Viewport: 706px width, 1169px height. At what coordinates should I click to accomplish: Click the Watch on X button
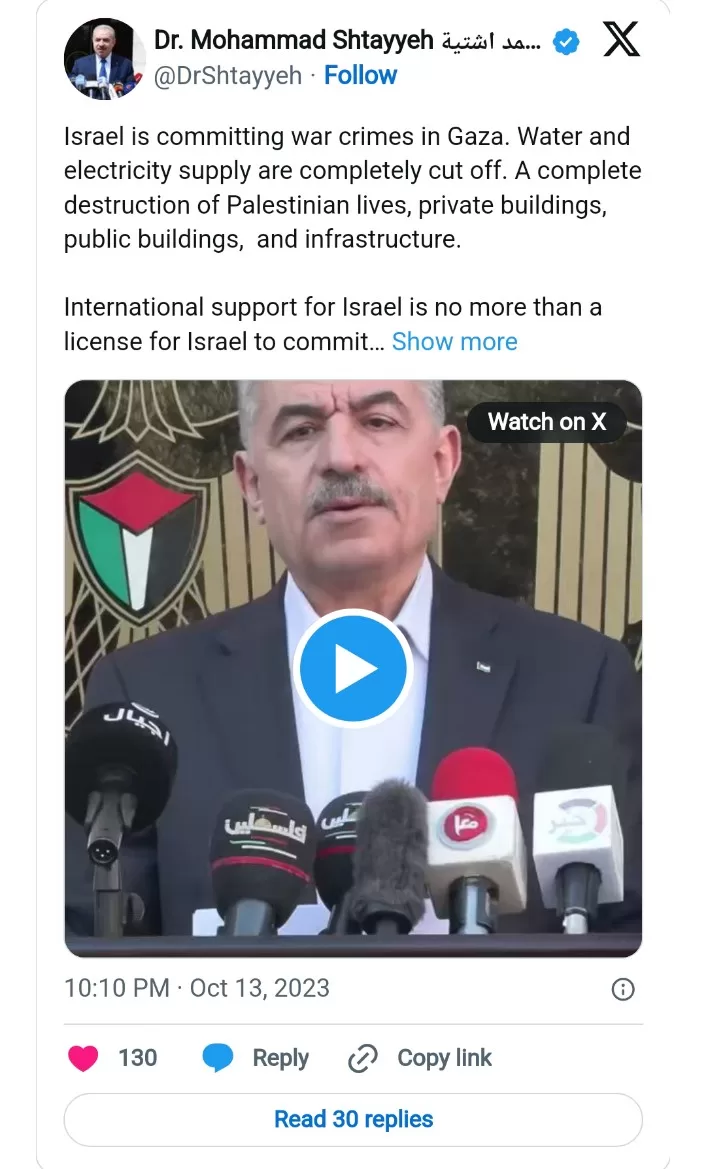[546, 422]
